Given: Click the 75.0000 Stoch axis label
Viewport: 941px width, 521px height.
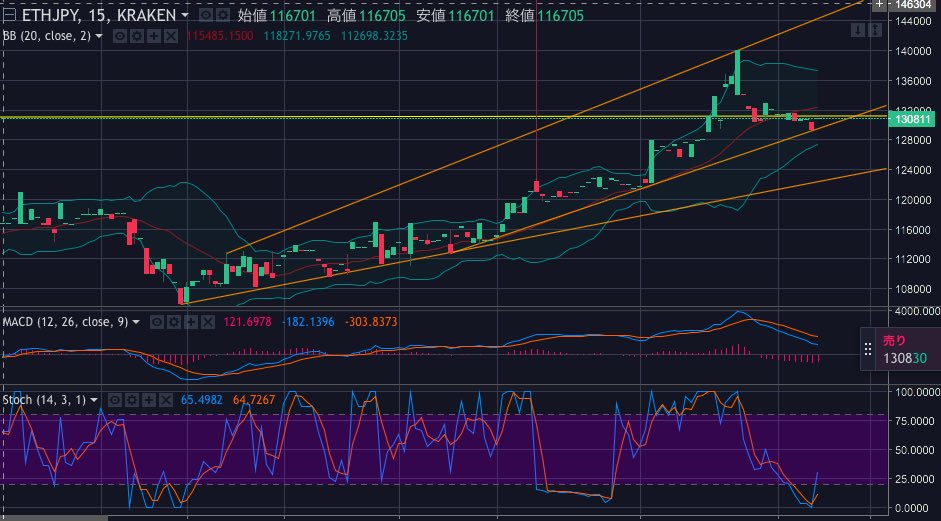Looking at the screenshot, I should (x=915, y=421).
